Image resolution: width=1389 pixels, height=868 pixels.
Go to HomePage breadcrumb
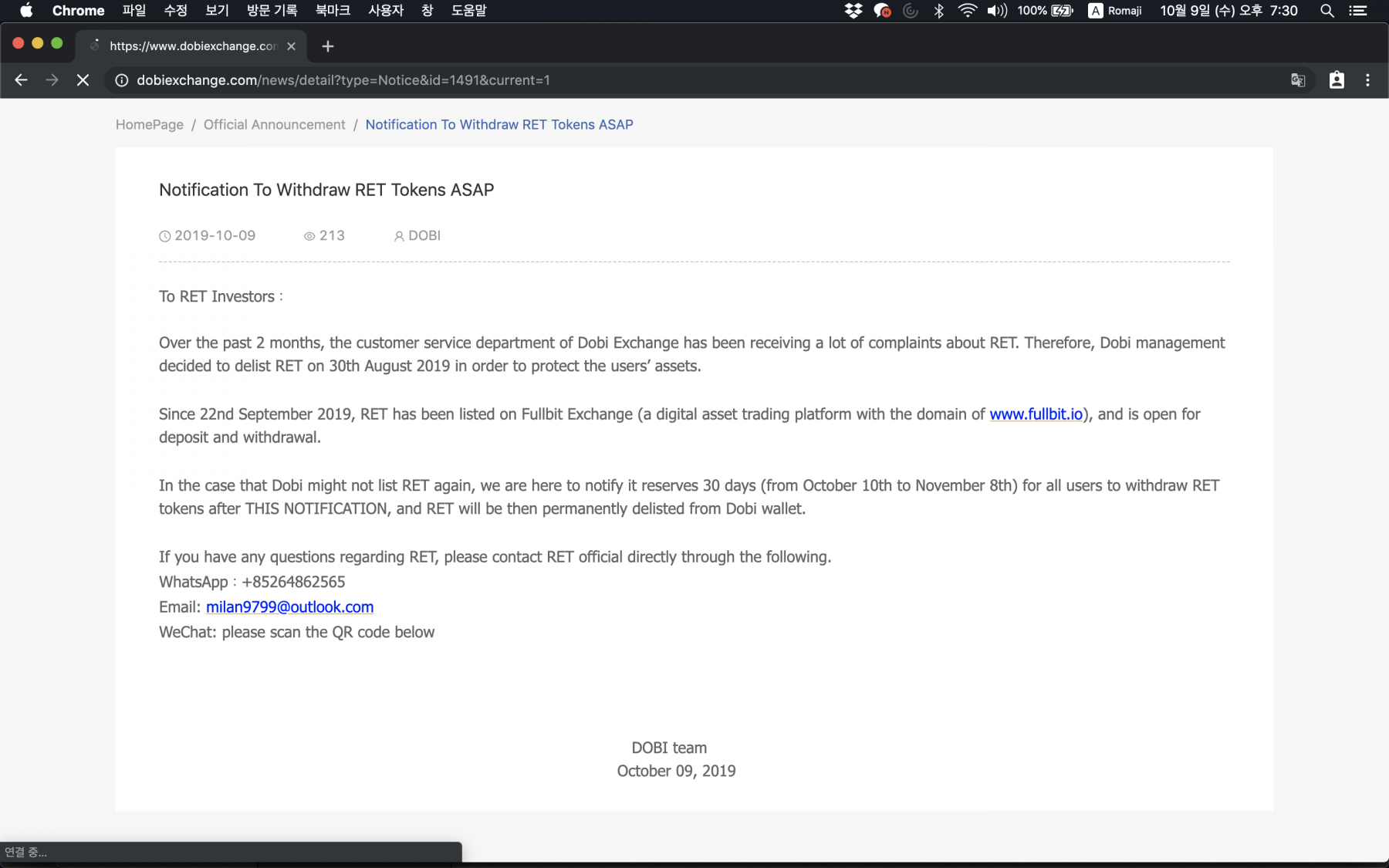tap(150, 125)
